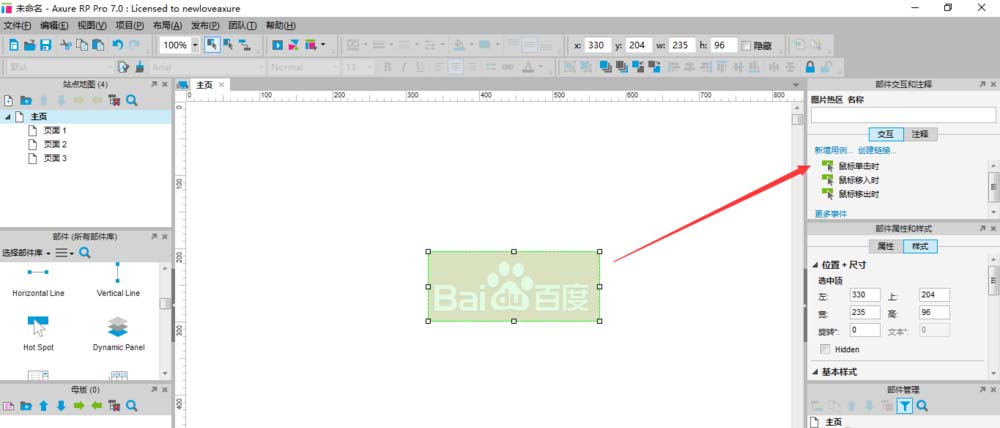Check the 隐藏 checkbox in the toolbar
This screenshot has width=1000, height=428.
point(746,46)
